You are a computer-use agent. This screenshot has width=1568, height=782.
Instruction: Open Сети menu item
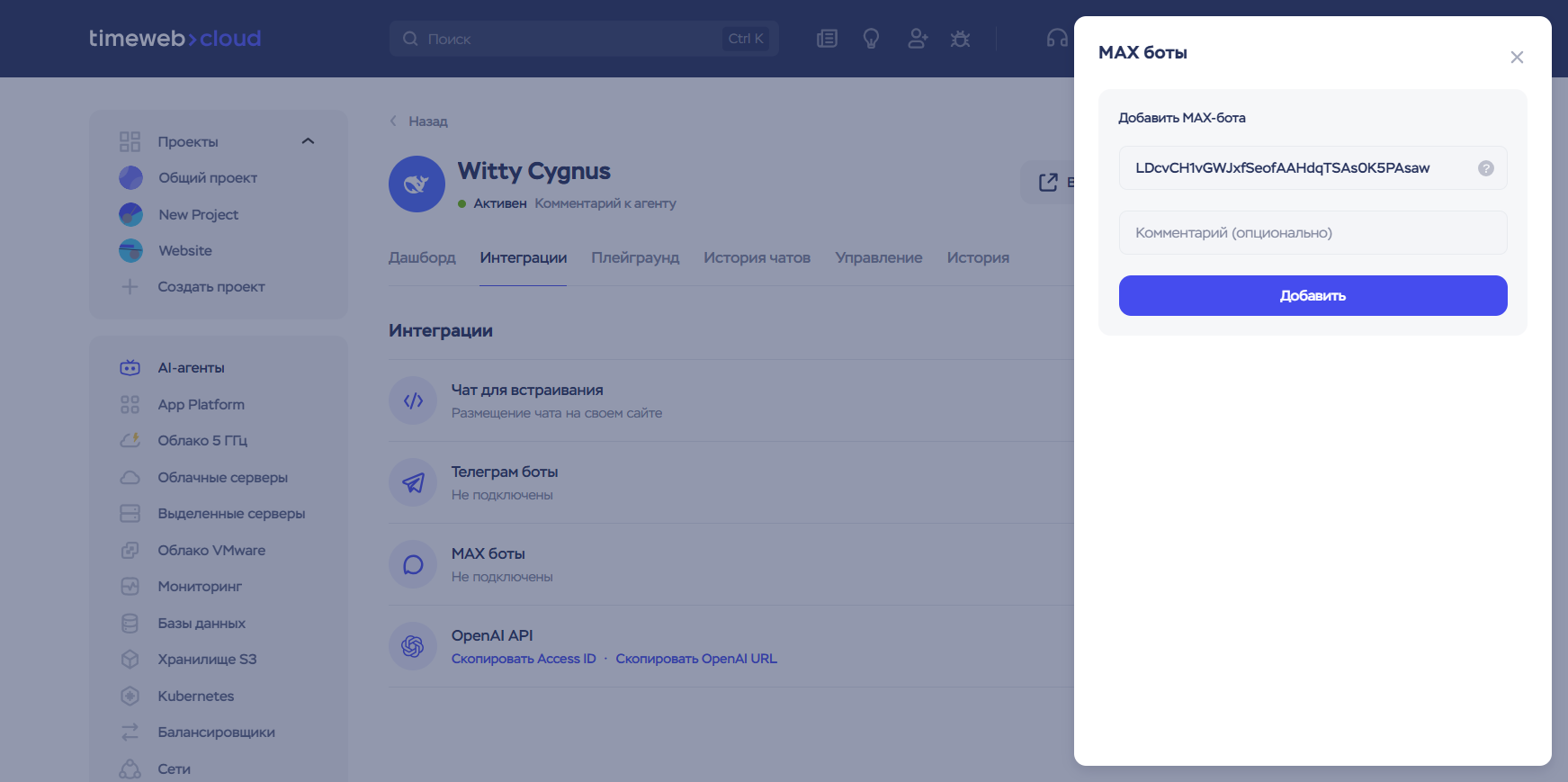click(175, 769)
